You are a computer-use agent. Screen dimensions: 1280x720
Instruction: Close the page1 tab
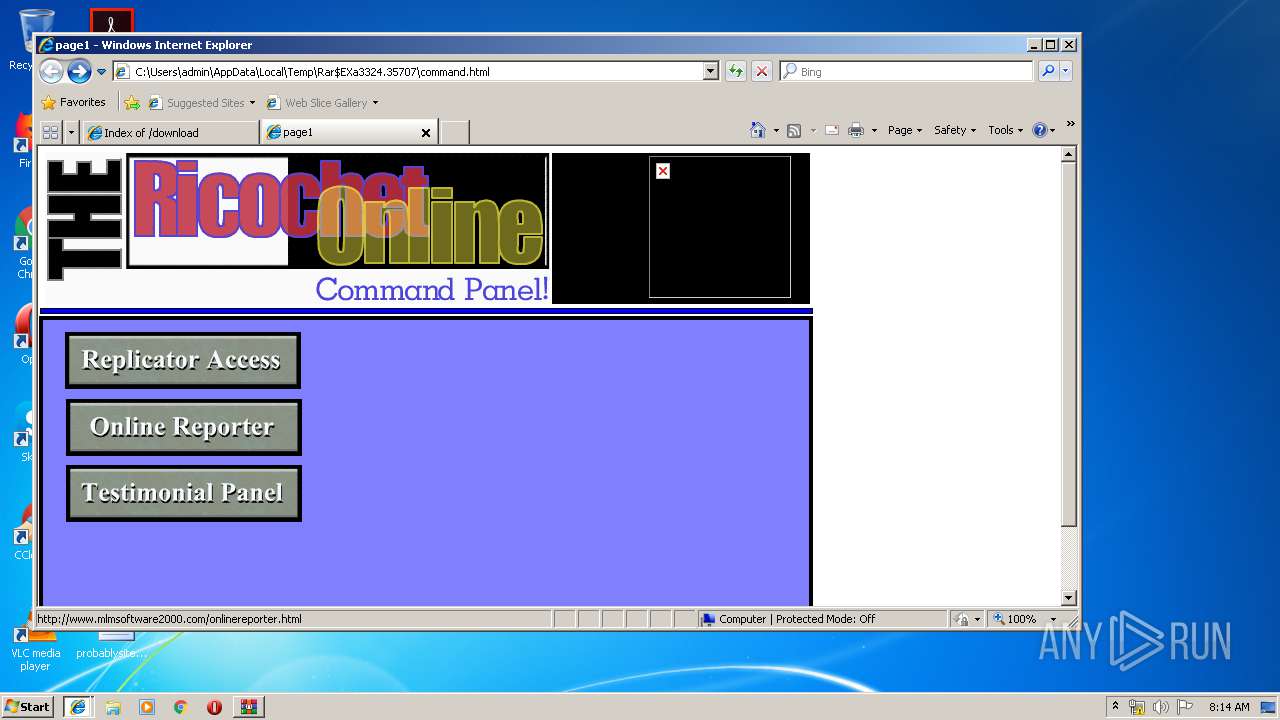(x=426, y=132)
